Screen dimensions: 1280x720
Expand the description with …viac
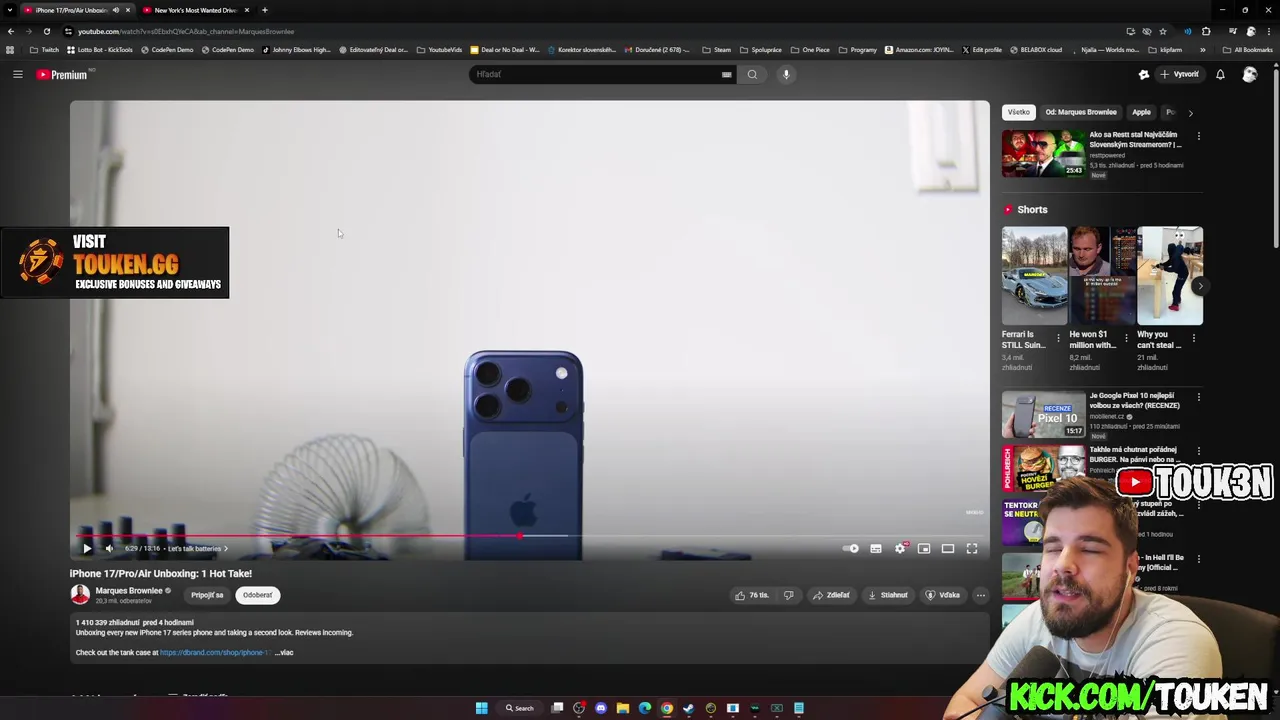[284, 652]
